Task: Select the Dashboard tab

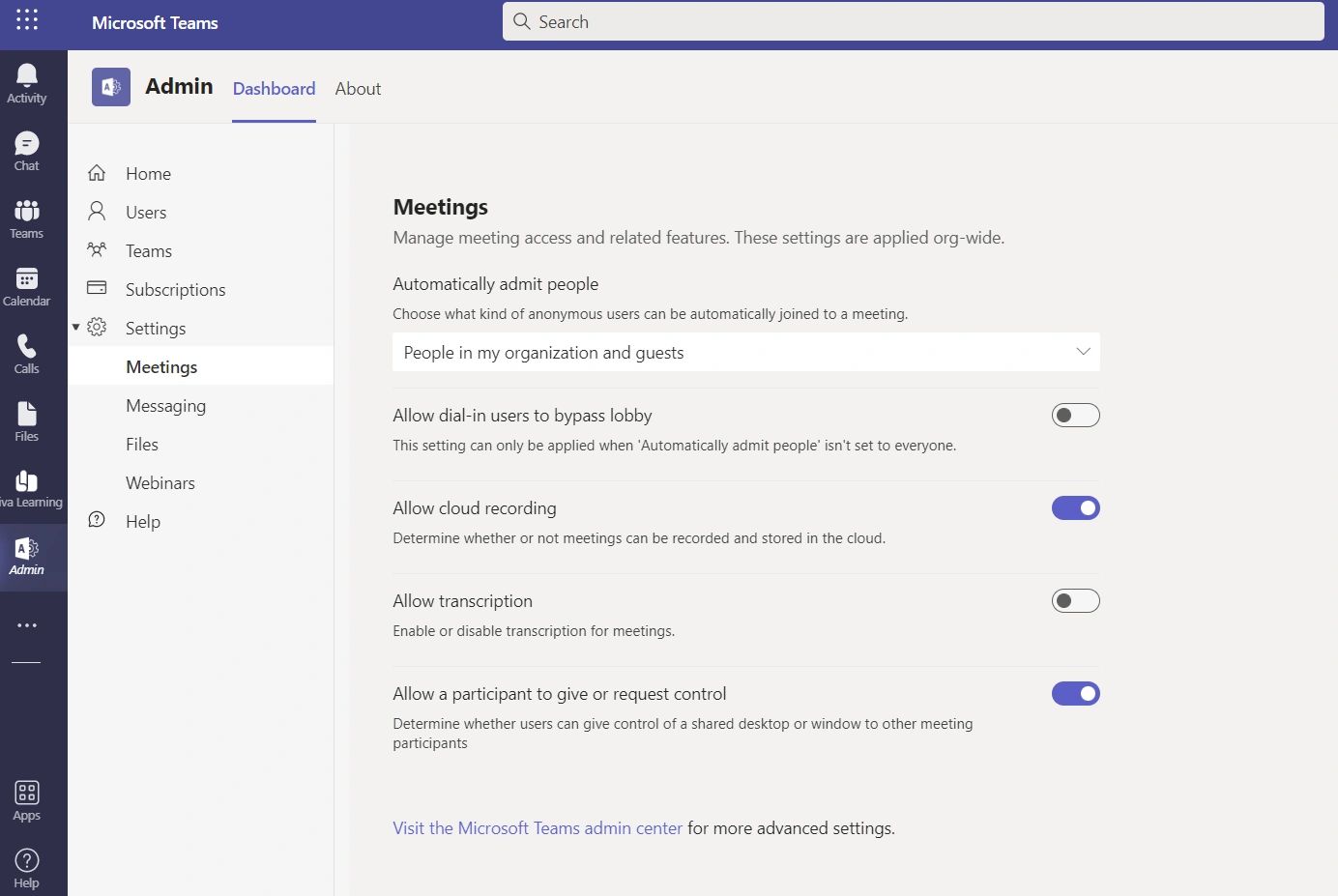Action: (x=274, y=89)
